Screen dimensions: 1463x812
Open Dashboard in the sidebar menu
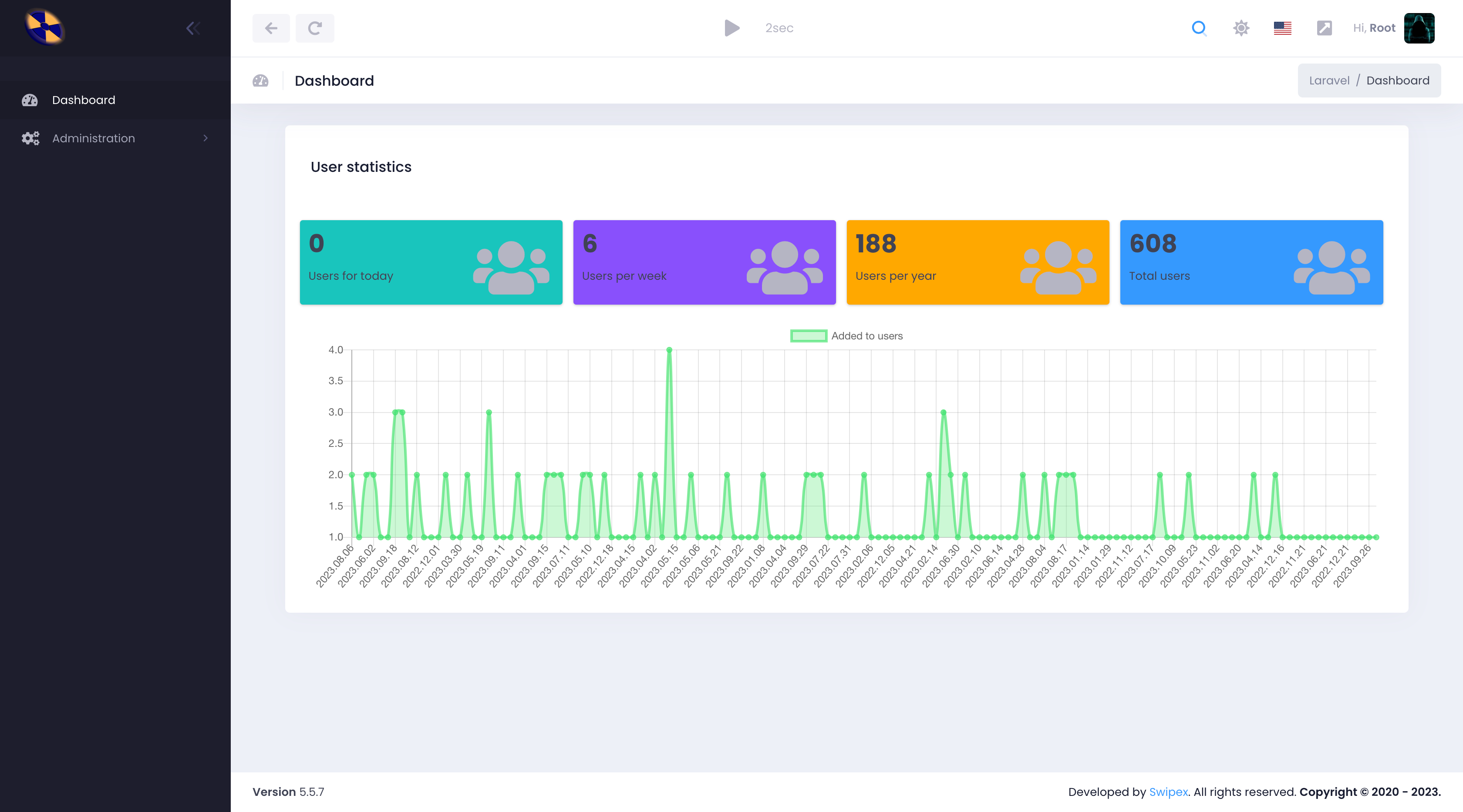pos(84,100)
